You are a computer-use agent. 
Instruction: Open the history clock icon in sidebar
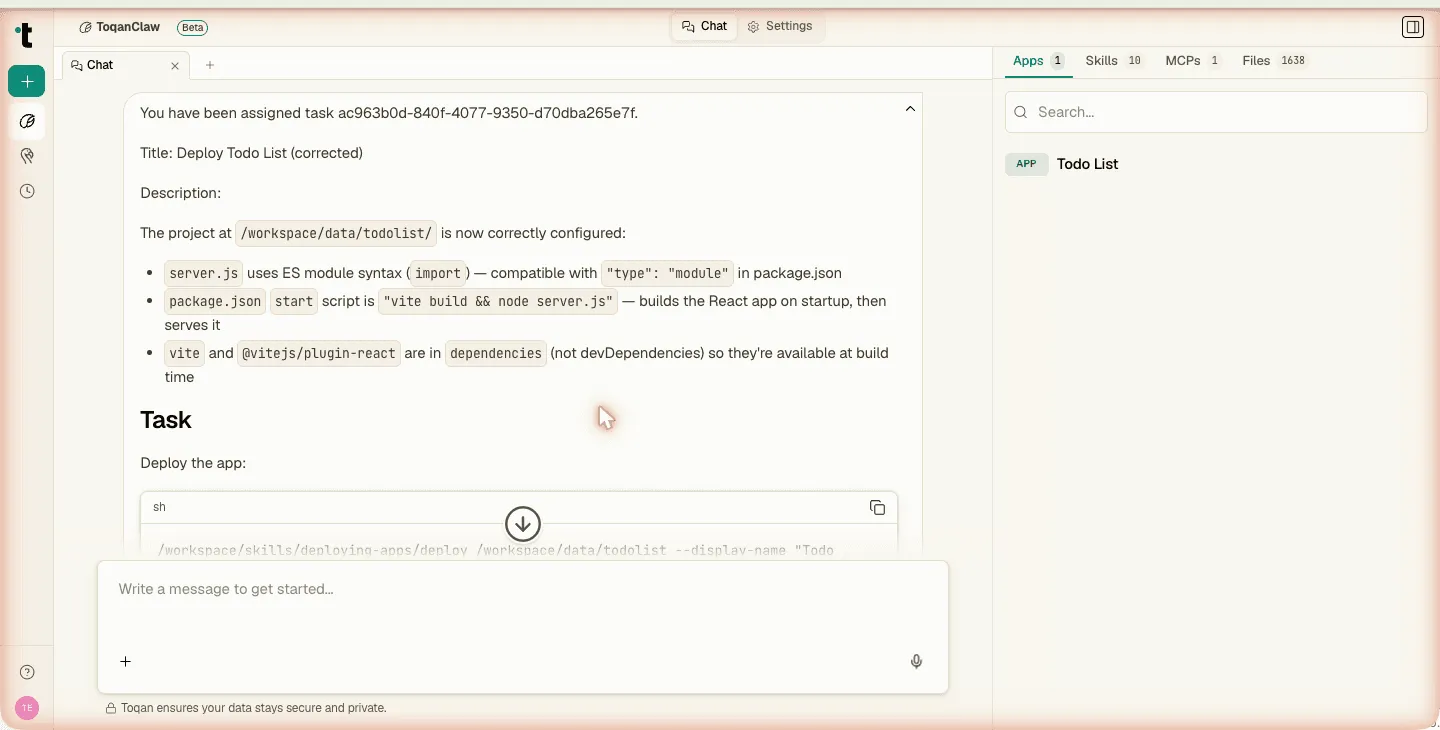[x=27, y=191]
